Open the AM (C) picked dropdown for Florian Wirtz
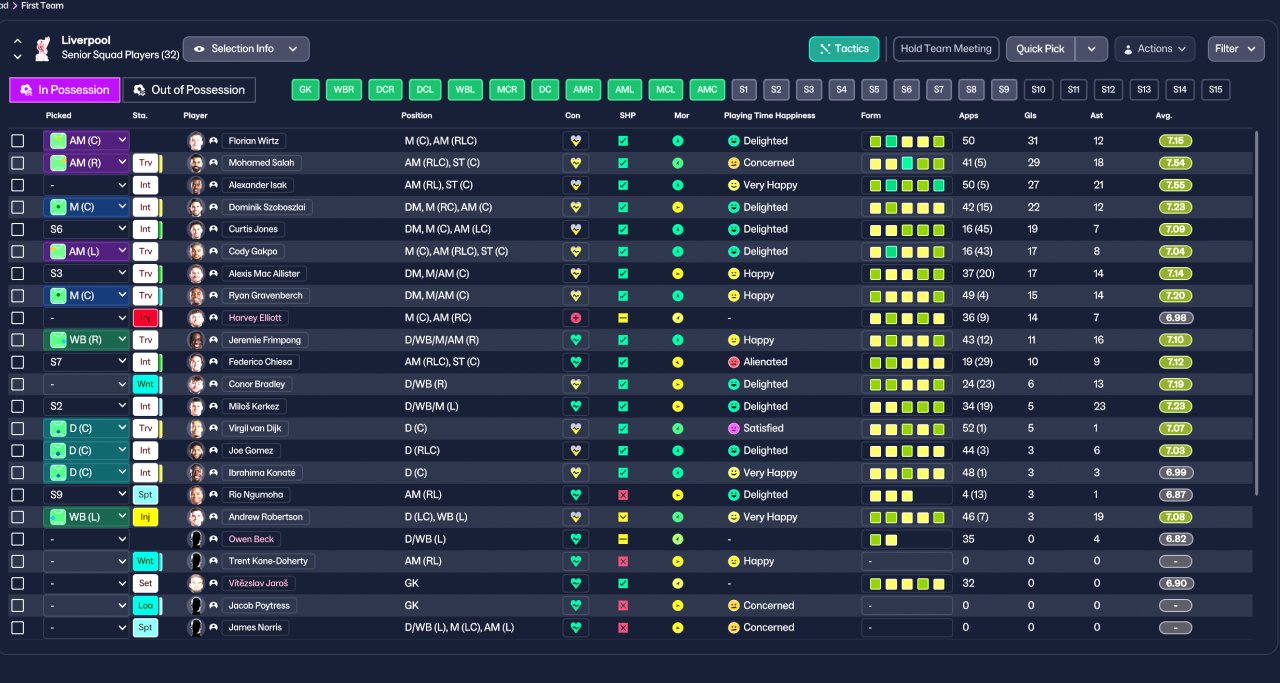 [87, 141]
